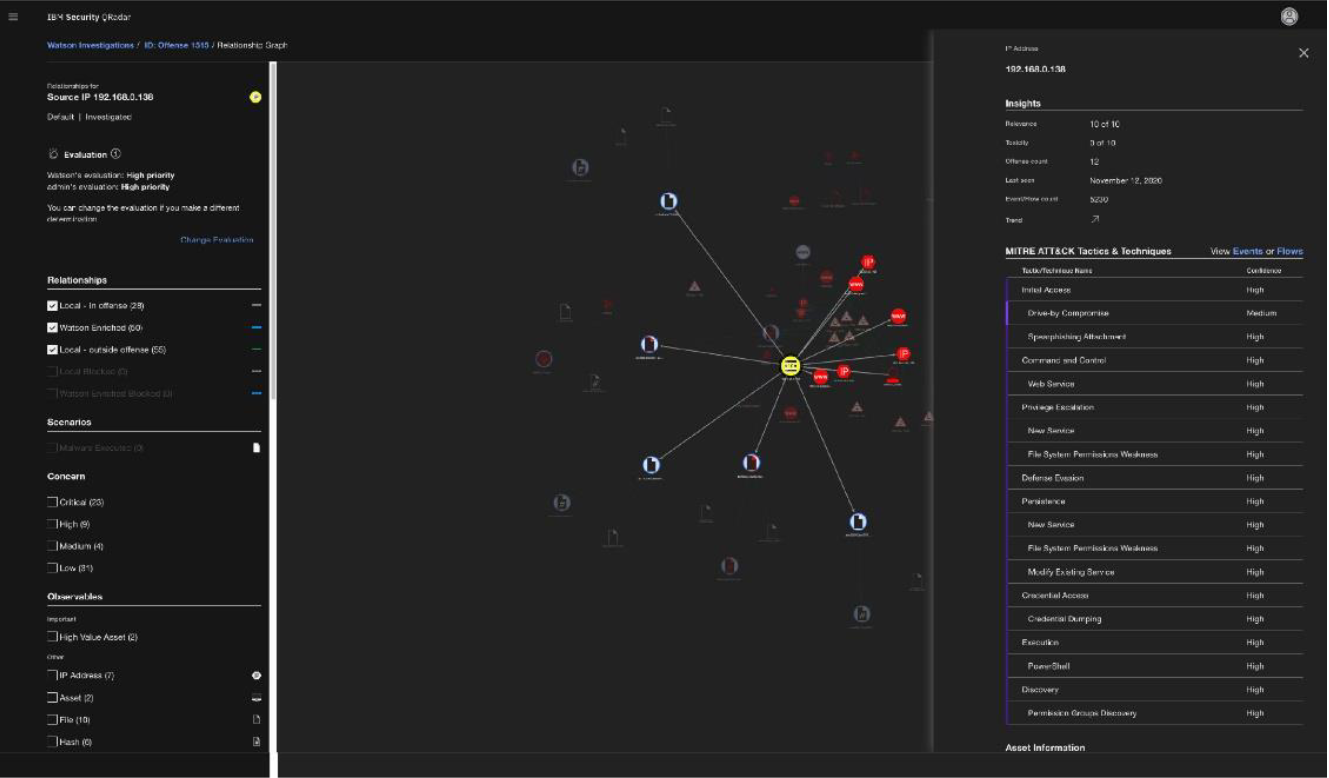Enable the Critical (23) concern filter

52,502
